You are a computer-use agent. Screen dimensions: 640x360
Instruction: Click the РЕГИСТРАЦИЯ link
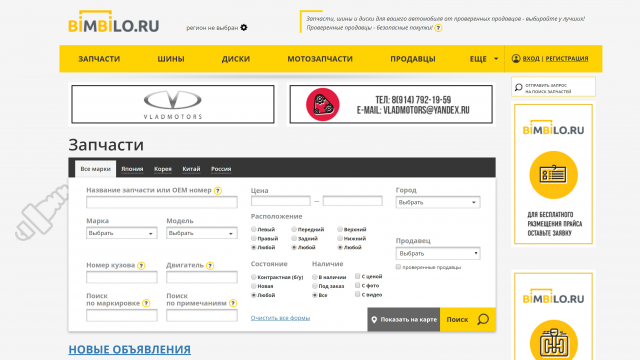(x=567, y=59)
